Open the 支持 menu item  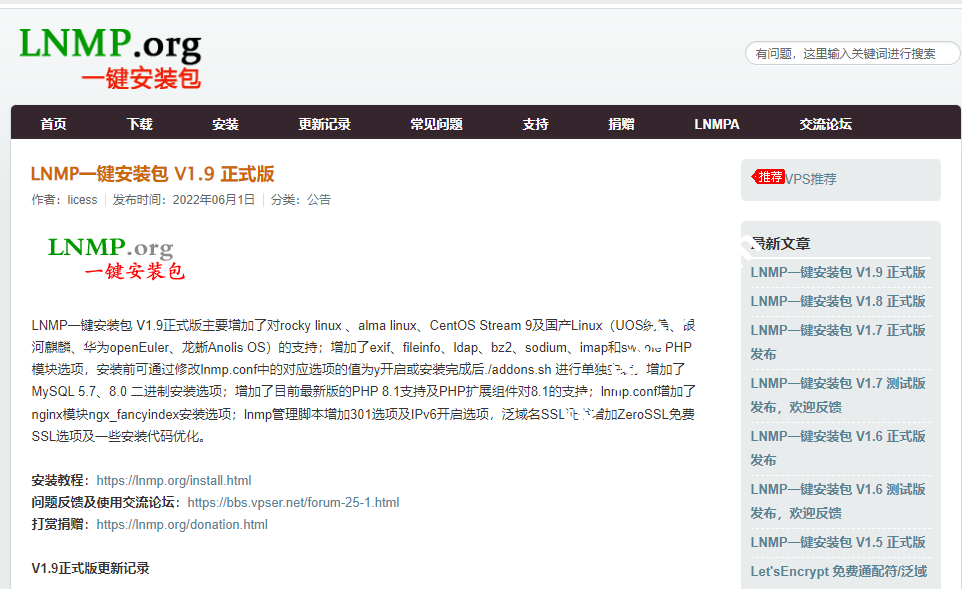[534, 123]
